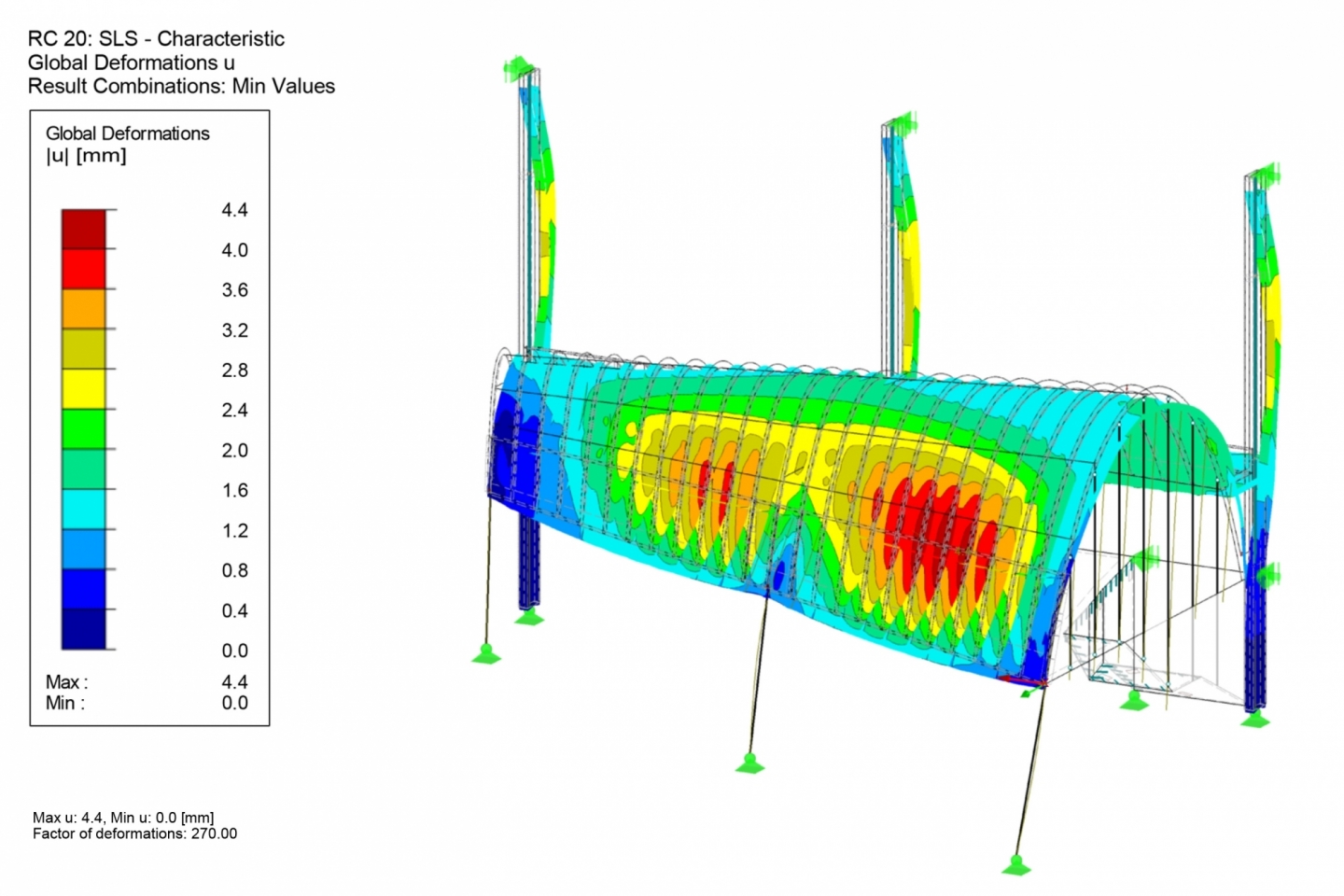This screenshot has height=896, width=1344.
Task: Click the 3.2 scale value
Action: tap(234, 330)
